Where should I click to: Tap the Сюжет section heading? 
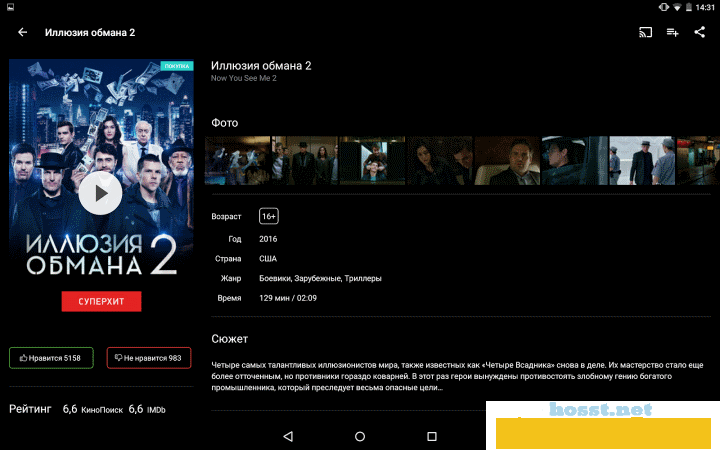pos(230,339)
